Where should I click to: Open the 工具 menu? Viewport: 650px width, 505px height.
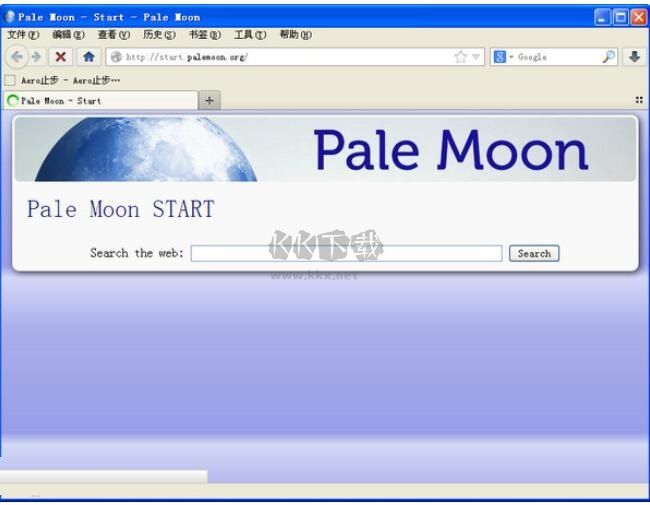point(250,35)
